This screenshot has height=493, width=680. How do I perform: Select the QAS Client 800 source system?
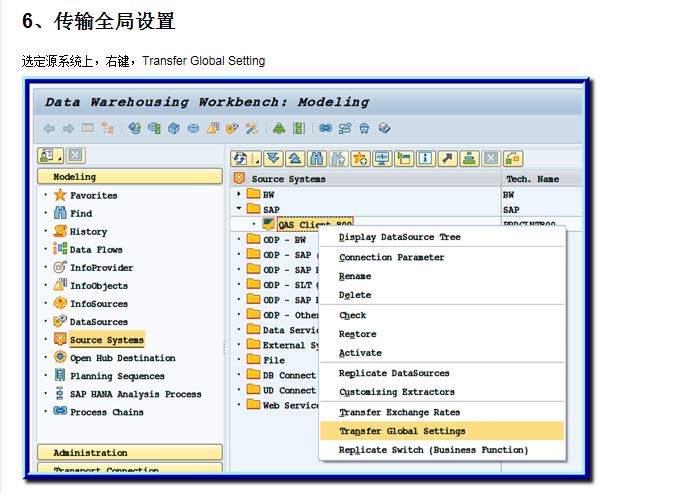[x=315, y=224]
